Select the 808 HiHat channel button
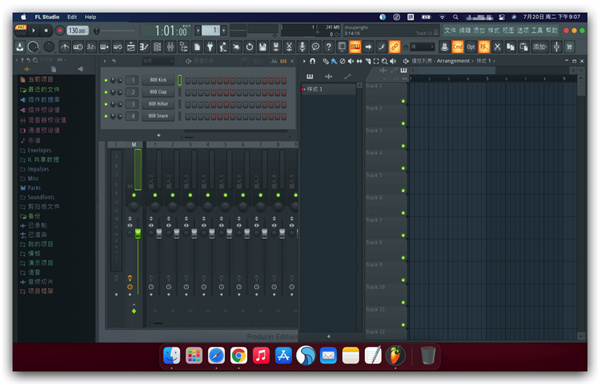 click(158, 104)
